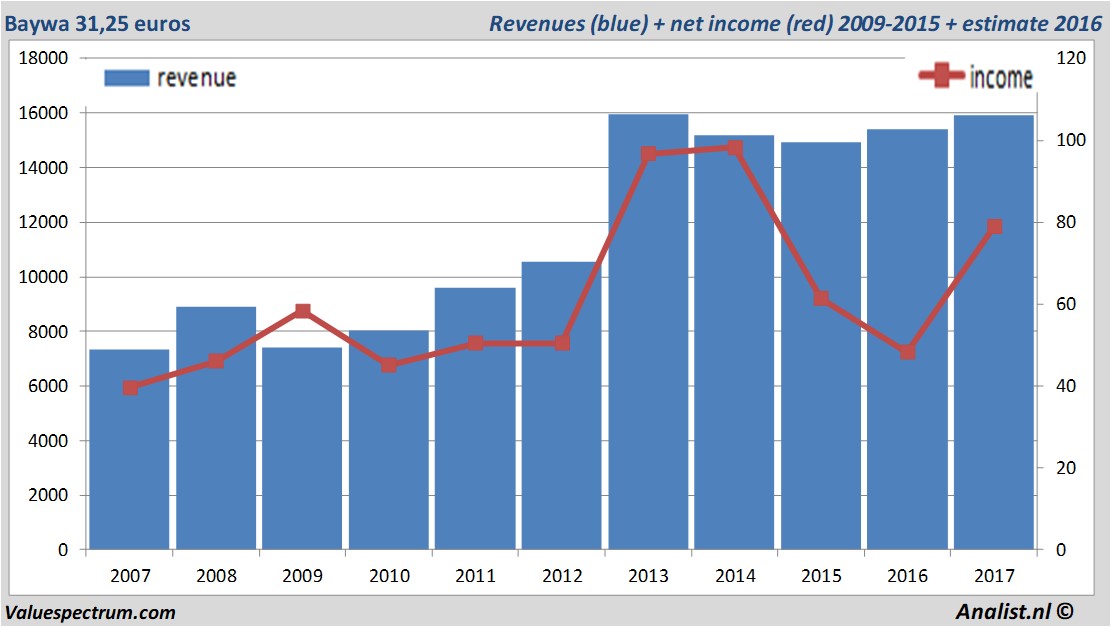Click the 2008 year axis label
1111x627 pixels.
216,576
